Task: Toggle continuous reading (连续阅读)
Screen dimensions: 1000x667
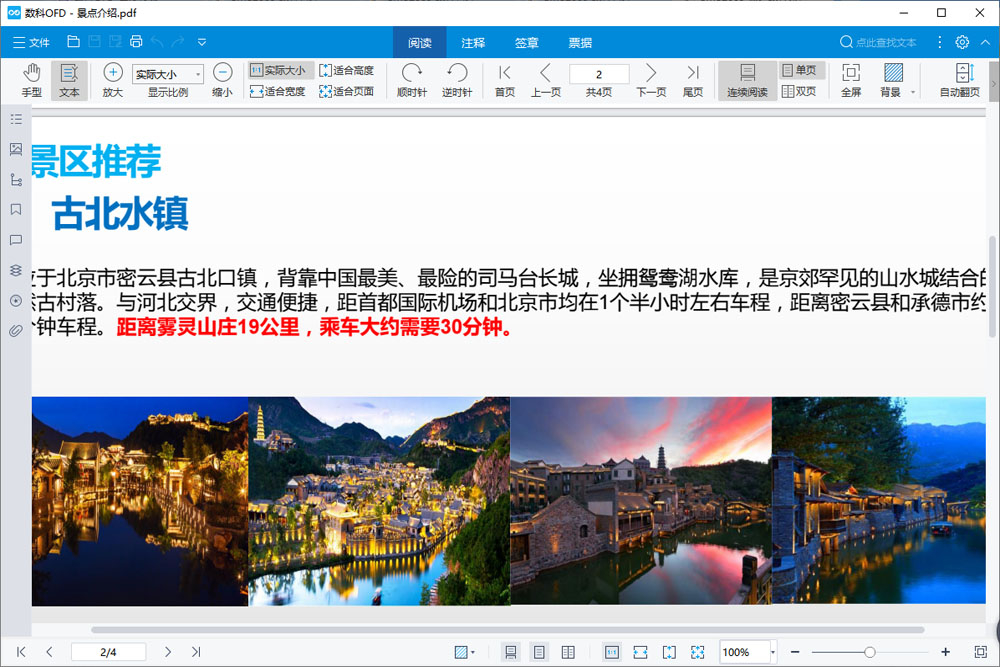Action: pyautogui.click(x=747, y=79)
